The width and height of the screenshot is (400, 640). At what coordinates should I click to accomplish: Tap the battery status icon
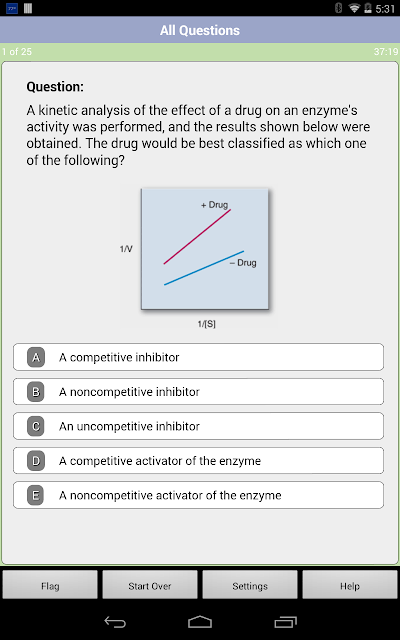click(x=367, y=8)
